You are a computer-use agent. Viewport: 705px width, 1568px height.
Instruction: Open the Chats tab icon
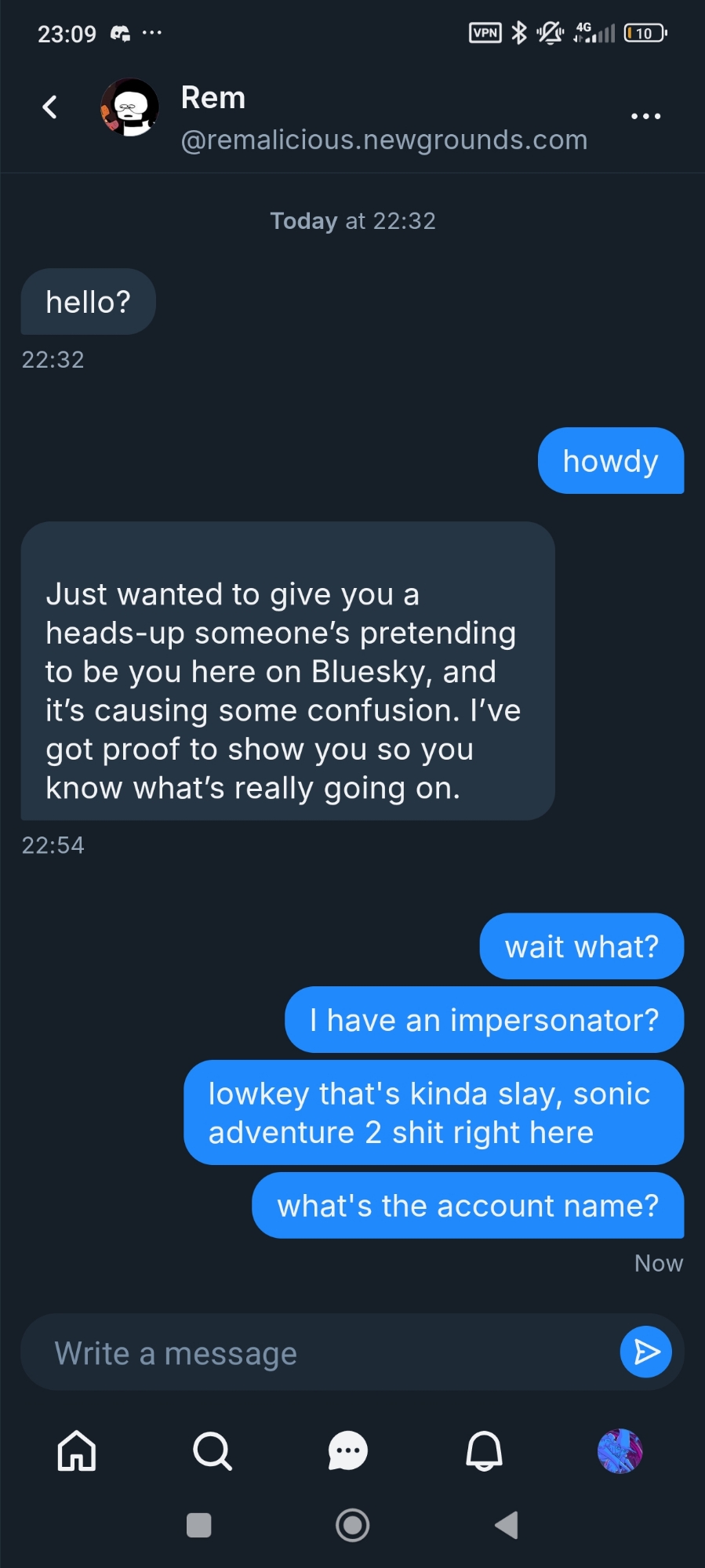348,1450
